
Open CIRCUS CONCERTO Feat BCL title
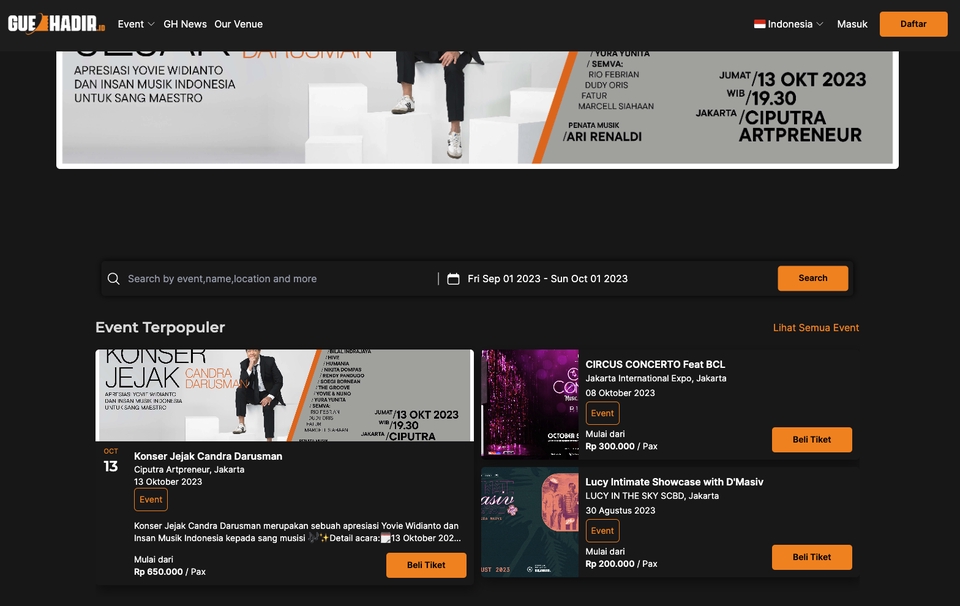(655, 364)
